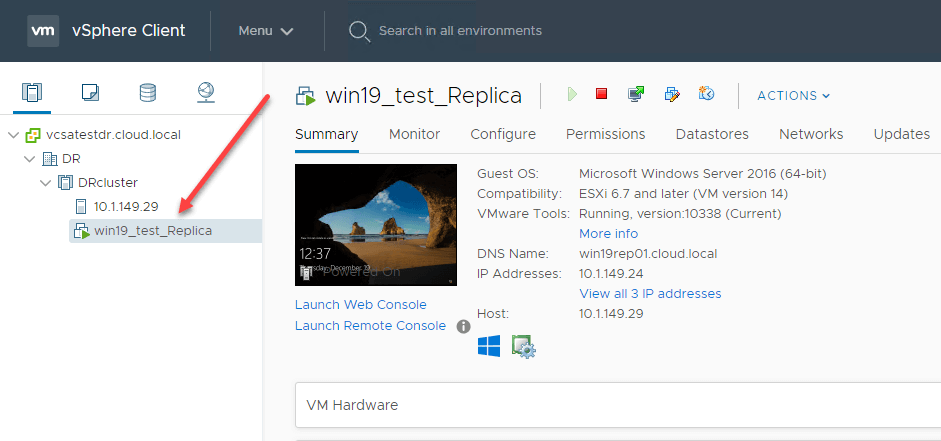Open the Configure tab
The image size is (941, 441).
(503, 134)
